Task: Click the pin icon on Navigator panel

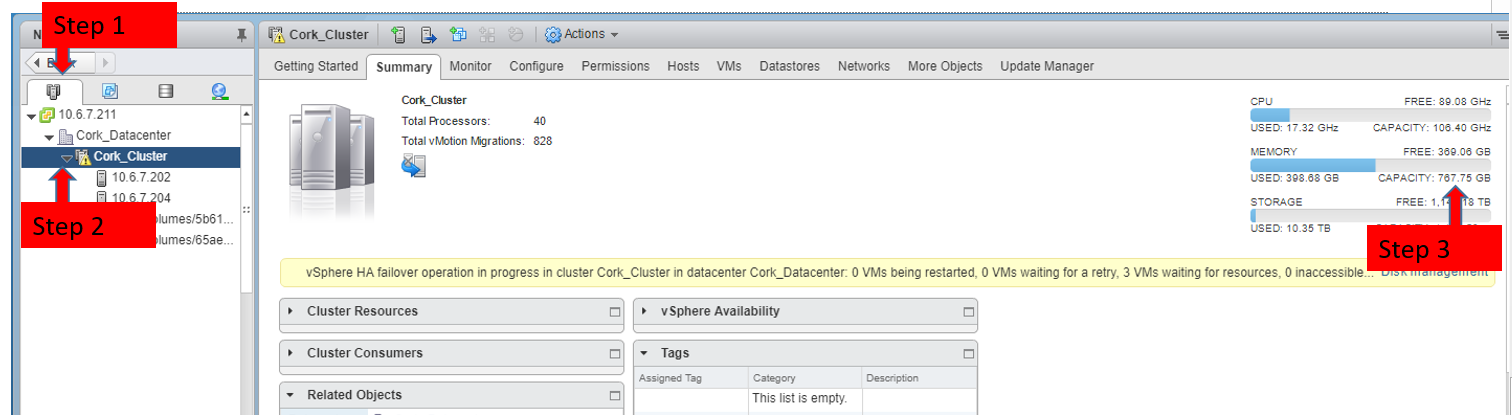Action: tap(240, 35)
